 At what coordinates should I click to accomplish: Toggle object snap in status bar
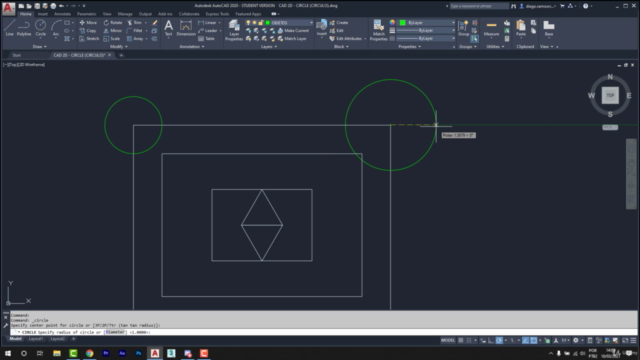click(x=533, y=340)
